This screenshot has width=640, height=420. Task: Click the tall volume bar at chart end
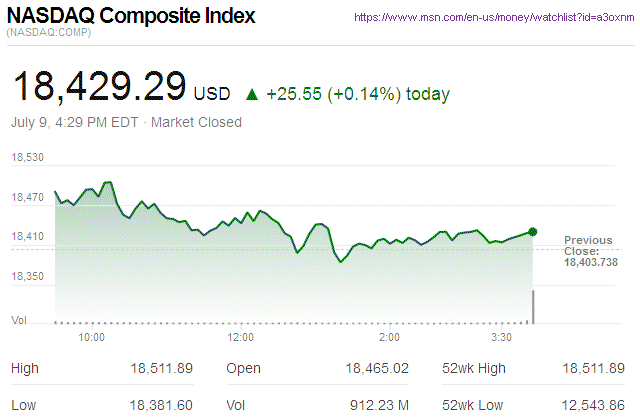[x=533, y=307]
